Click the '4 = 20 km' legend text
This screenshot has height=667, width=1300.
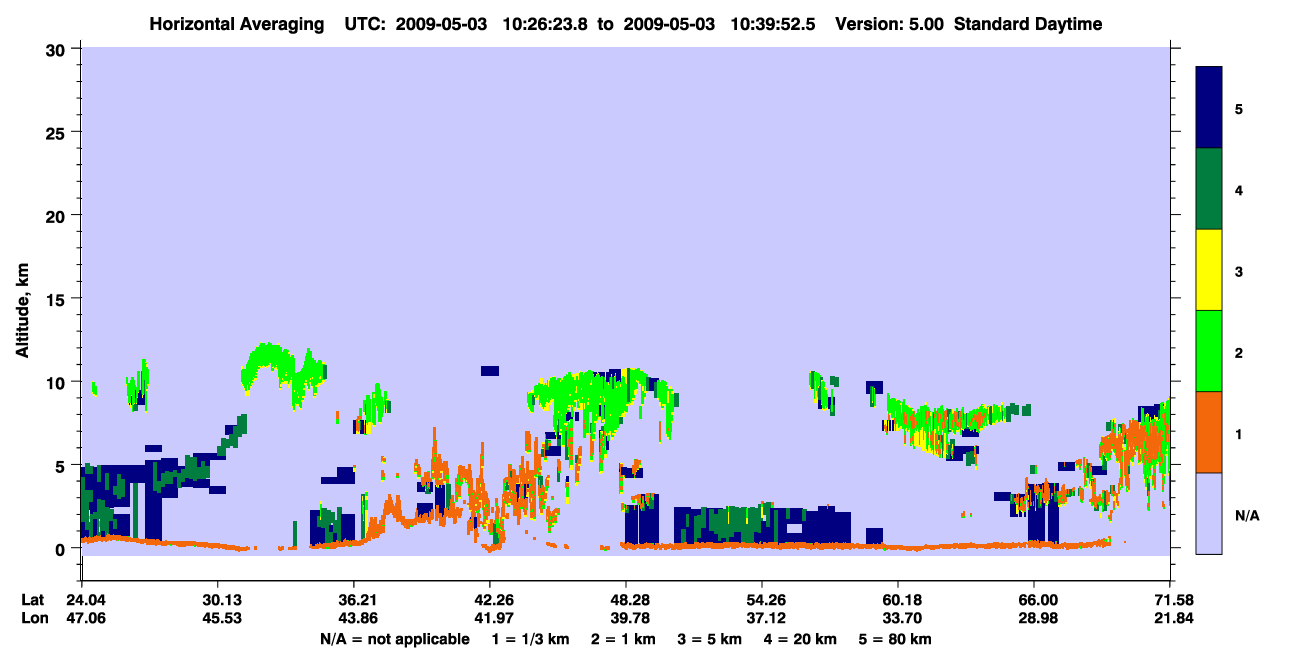[x=802, y=638]
